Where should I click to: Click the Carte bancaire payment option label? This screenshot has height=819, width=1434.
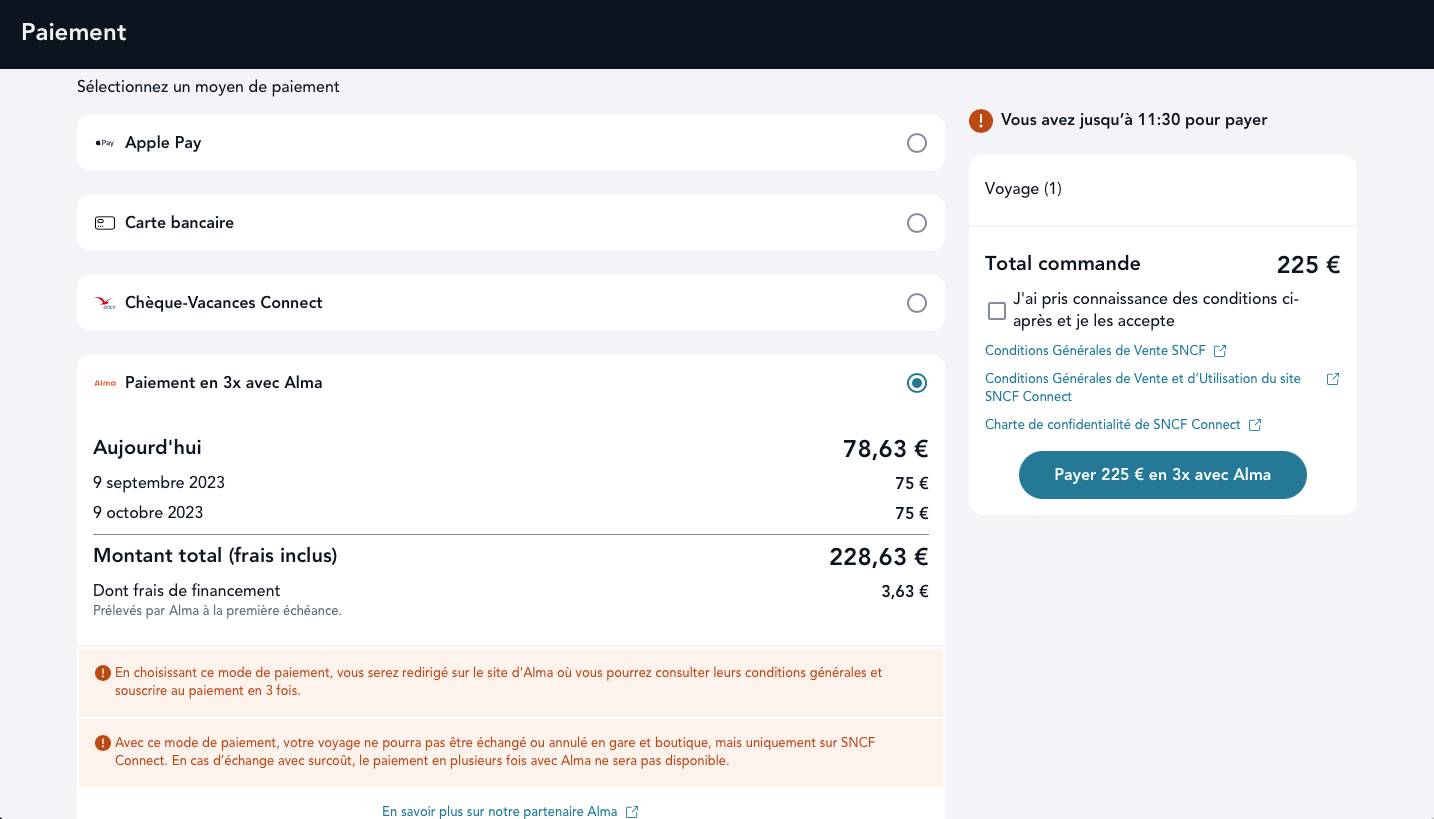(179, 223)
